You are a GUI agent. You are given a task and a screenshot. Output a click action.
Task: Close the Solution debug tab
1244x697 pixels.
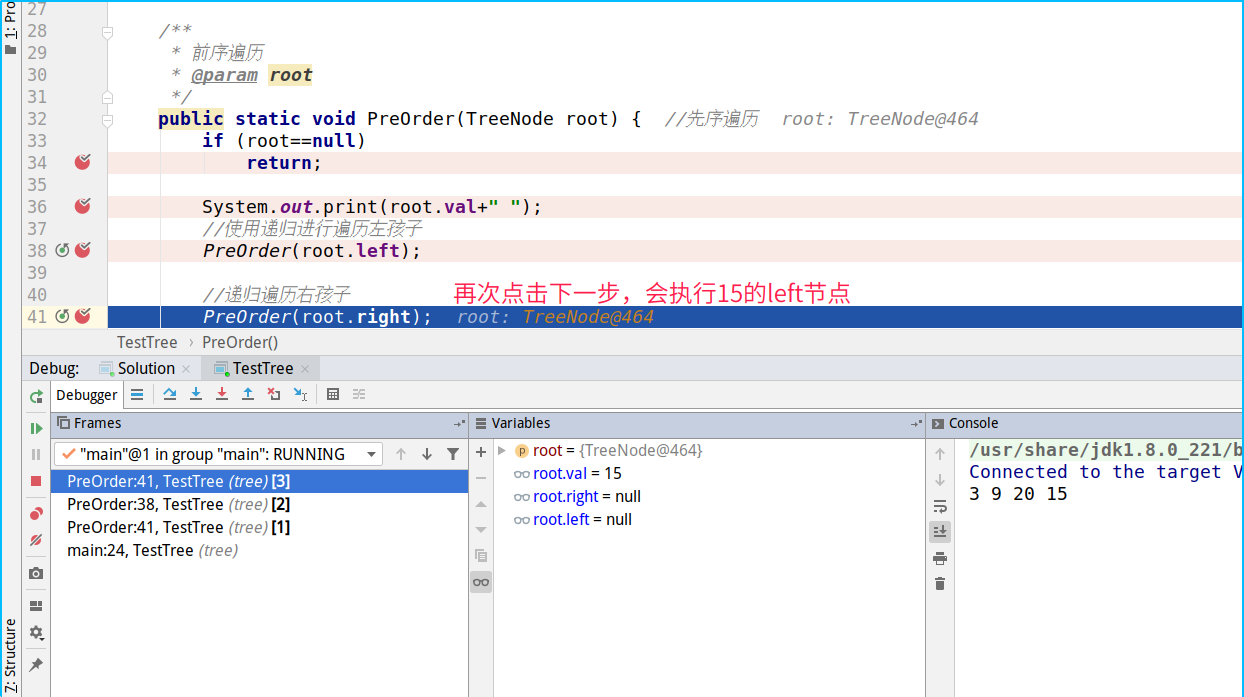coord(186,369)
